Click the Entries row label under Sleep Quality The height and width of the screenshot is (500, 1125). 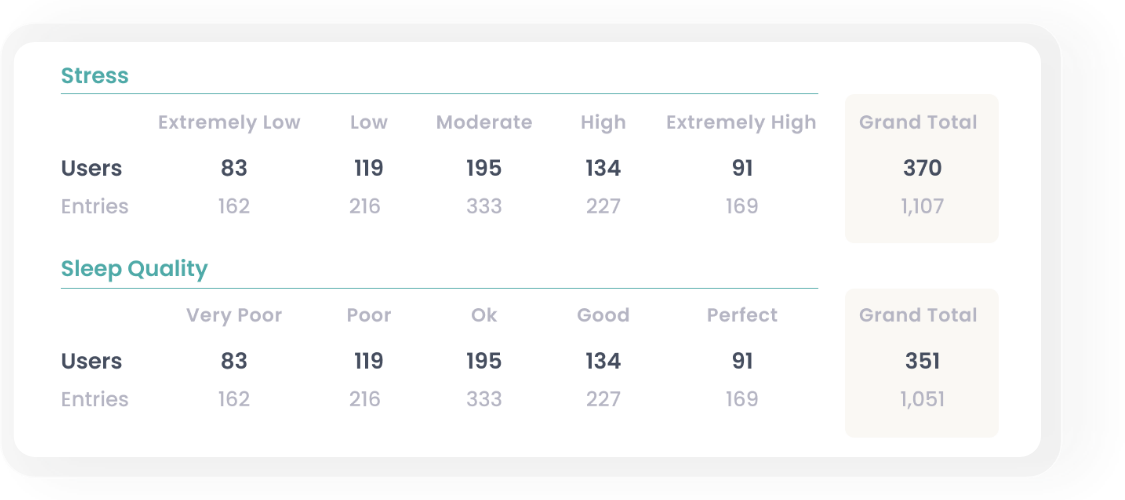coord(95,400)
